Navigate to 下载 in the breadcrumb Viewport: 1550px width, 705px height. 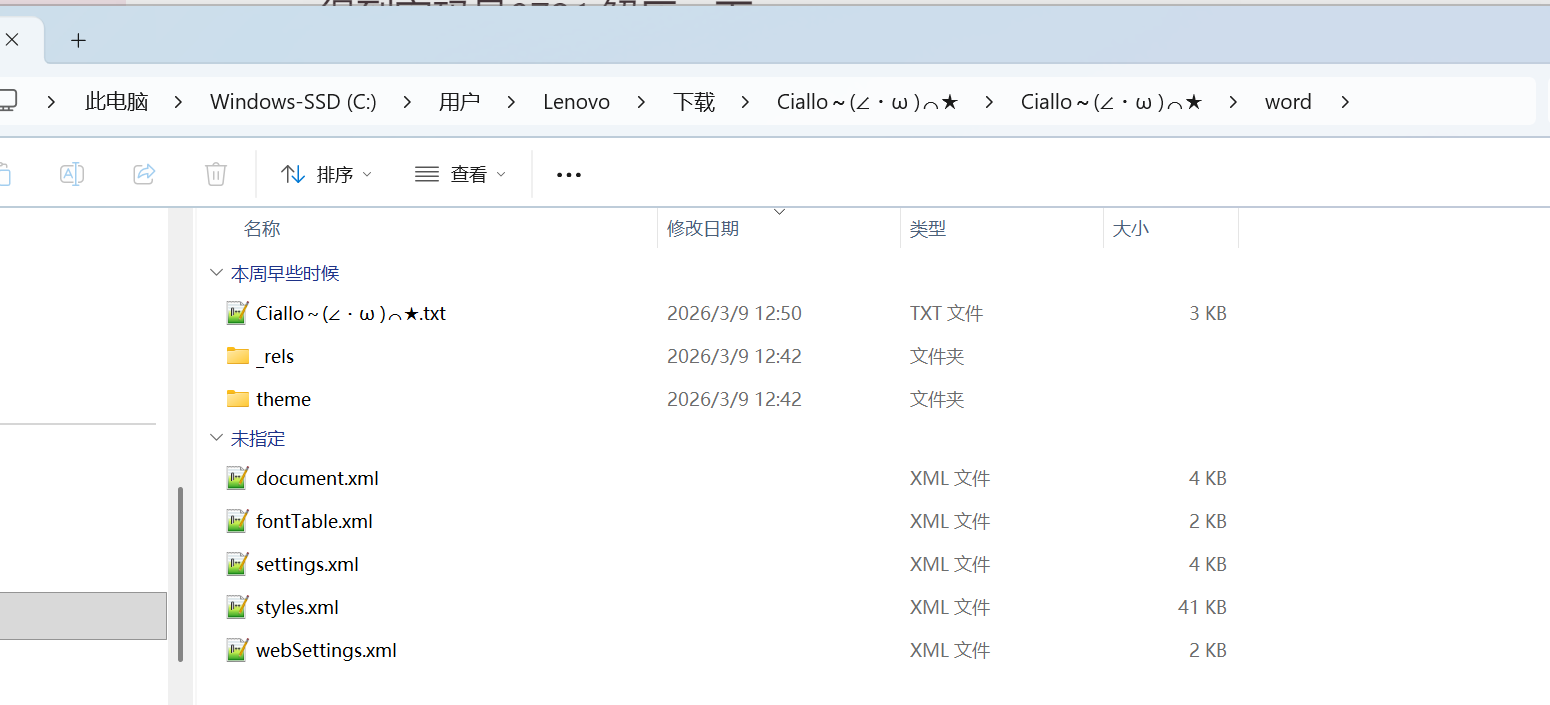point(694,101)
